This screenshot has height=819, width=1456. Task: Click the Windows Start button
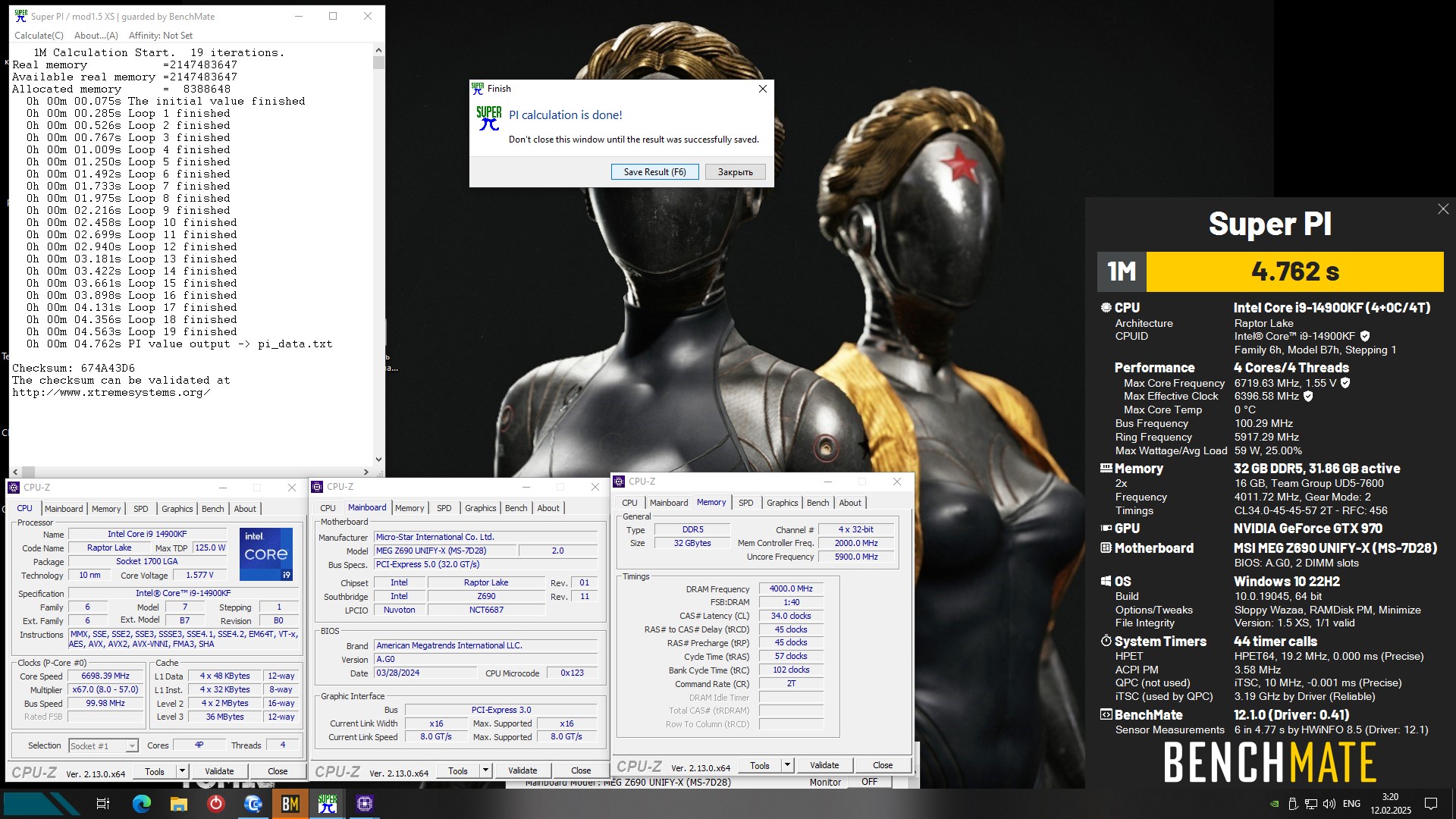point(42,804)
